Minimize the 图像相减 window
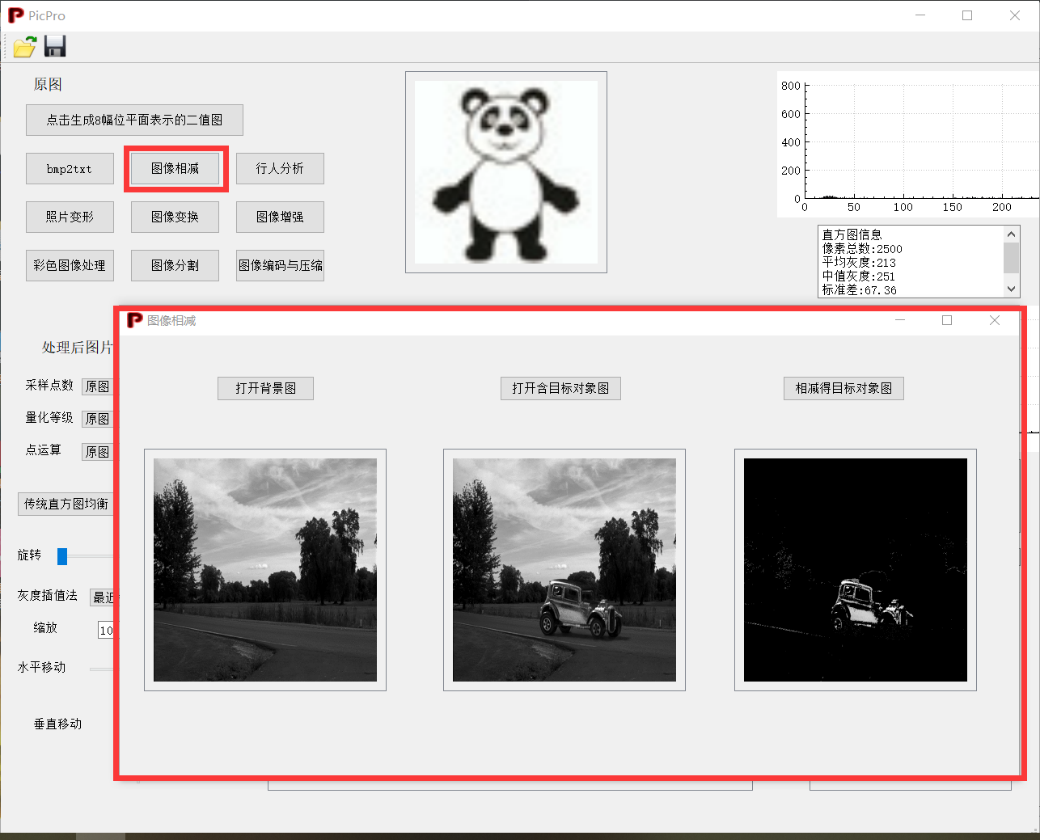 (x=900, y=320)
